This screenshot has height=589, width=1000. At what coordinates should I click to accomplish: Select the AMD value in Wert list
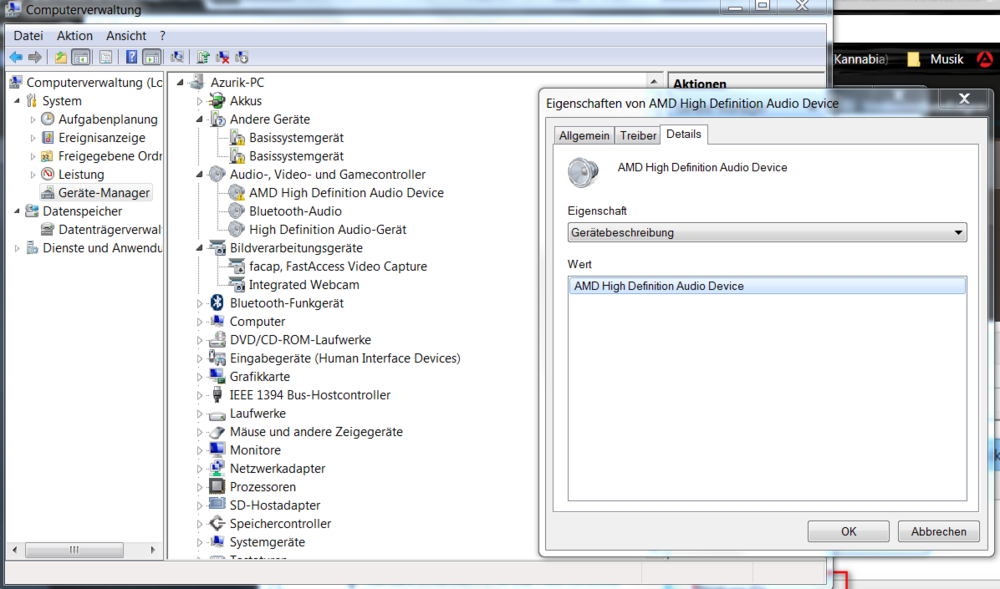tap(766, 286)
